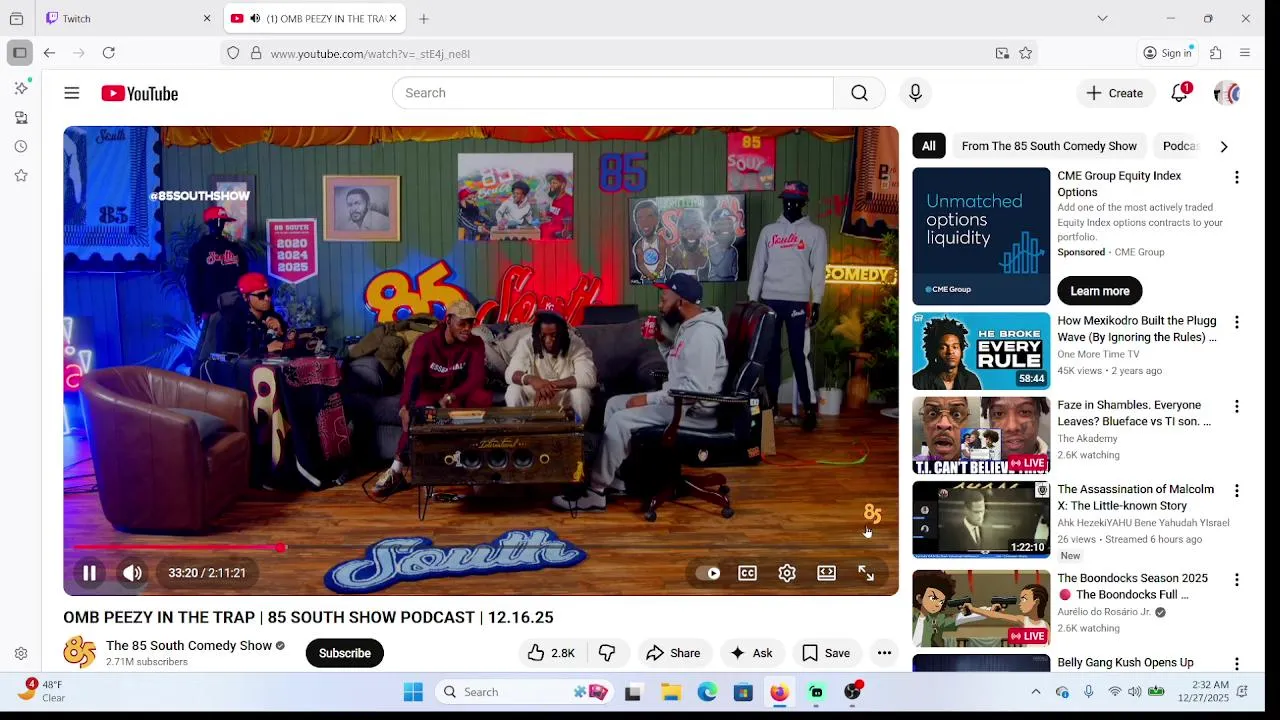Open the AI chatbot sidebar sparkle icon

[21, 88]
